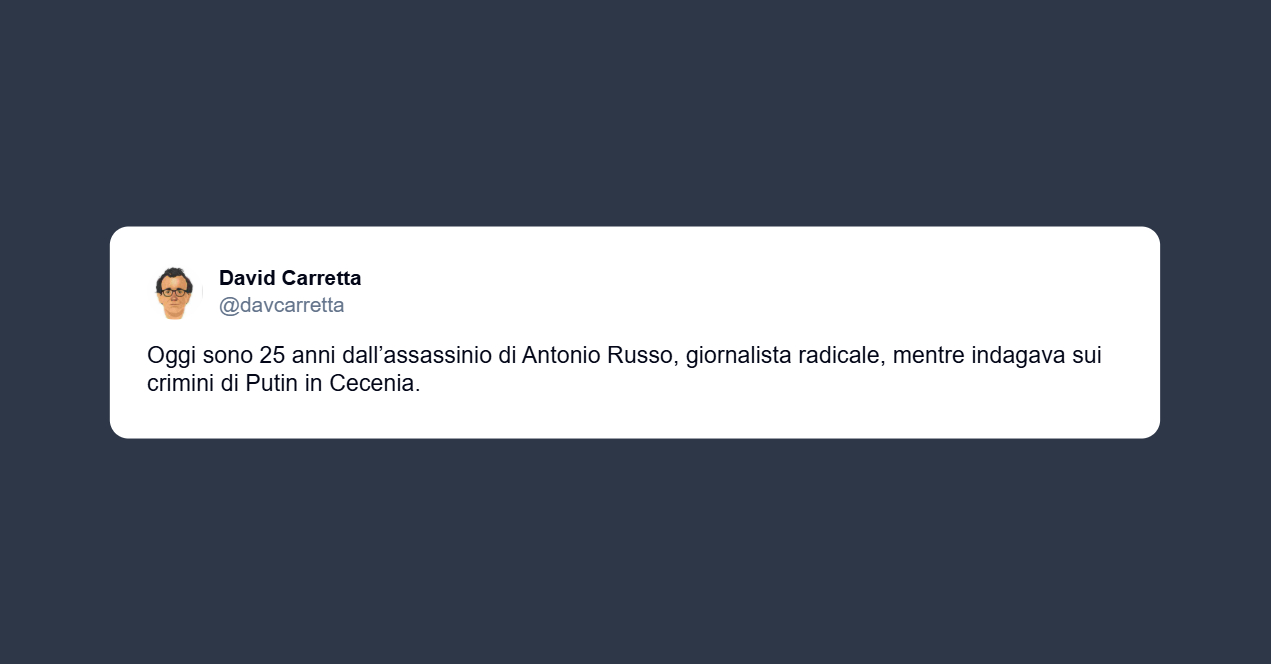Open the David Carretta display name

click(290, 278)
